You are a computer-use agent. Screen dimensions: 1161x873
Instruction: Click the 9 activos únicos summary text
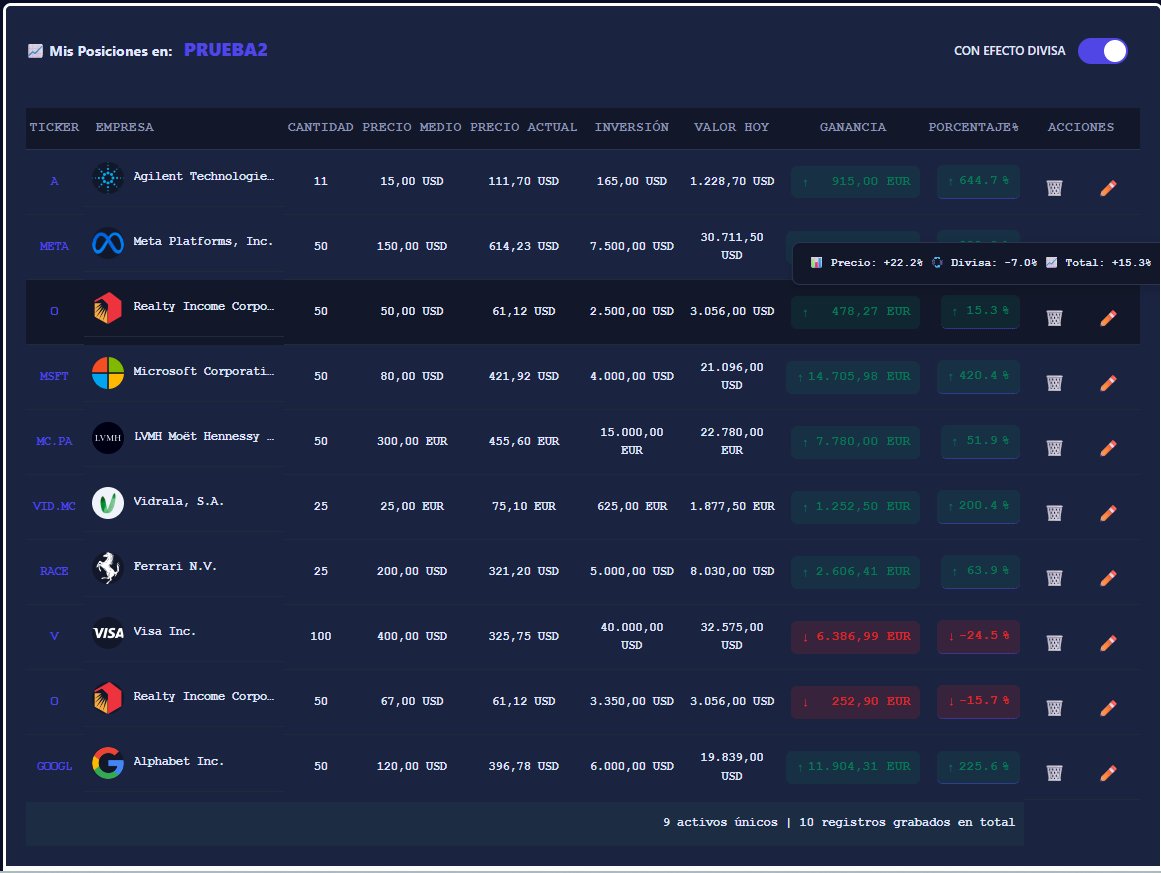(720, 823)
